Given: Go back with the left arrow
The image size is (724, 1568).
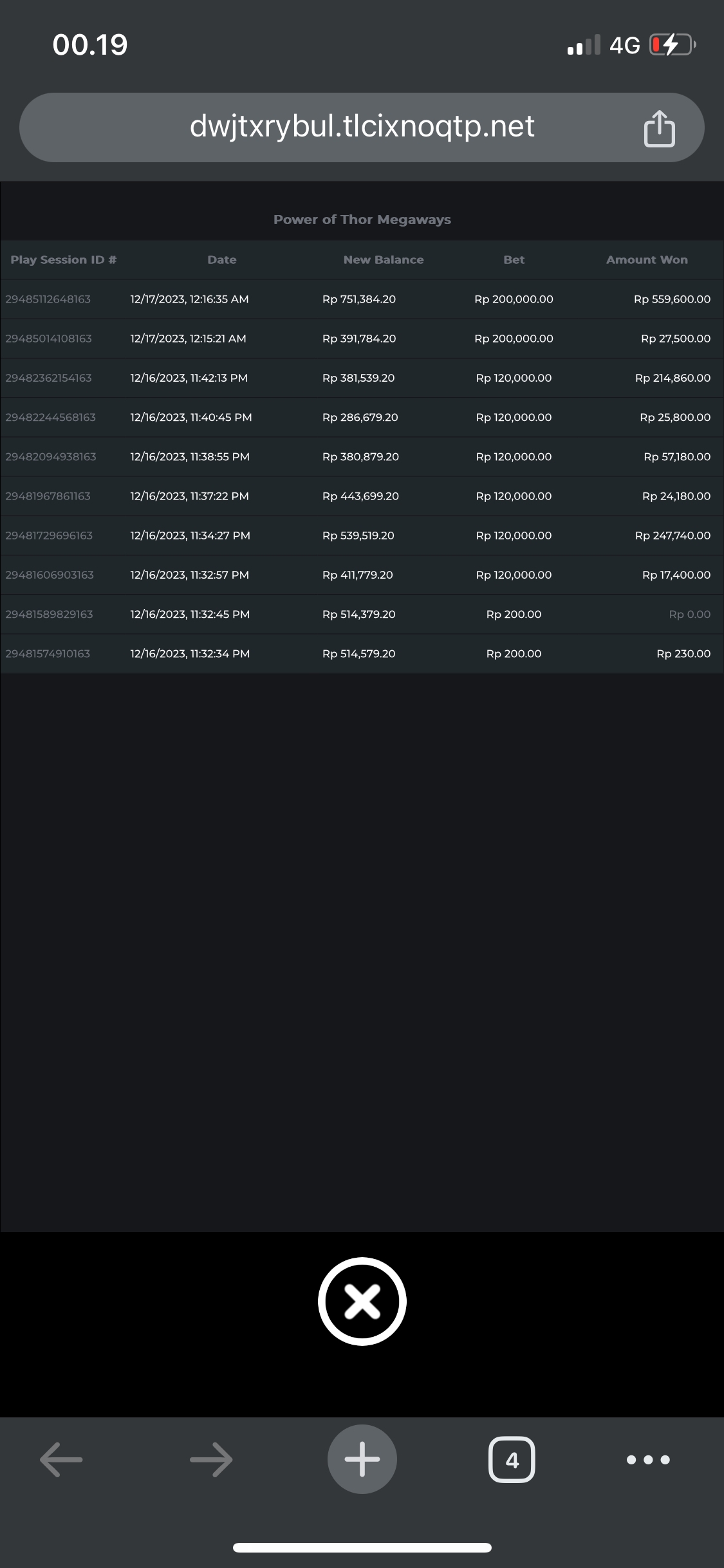Looking at the screenshot, I should click(62, 1459).
